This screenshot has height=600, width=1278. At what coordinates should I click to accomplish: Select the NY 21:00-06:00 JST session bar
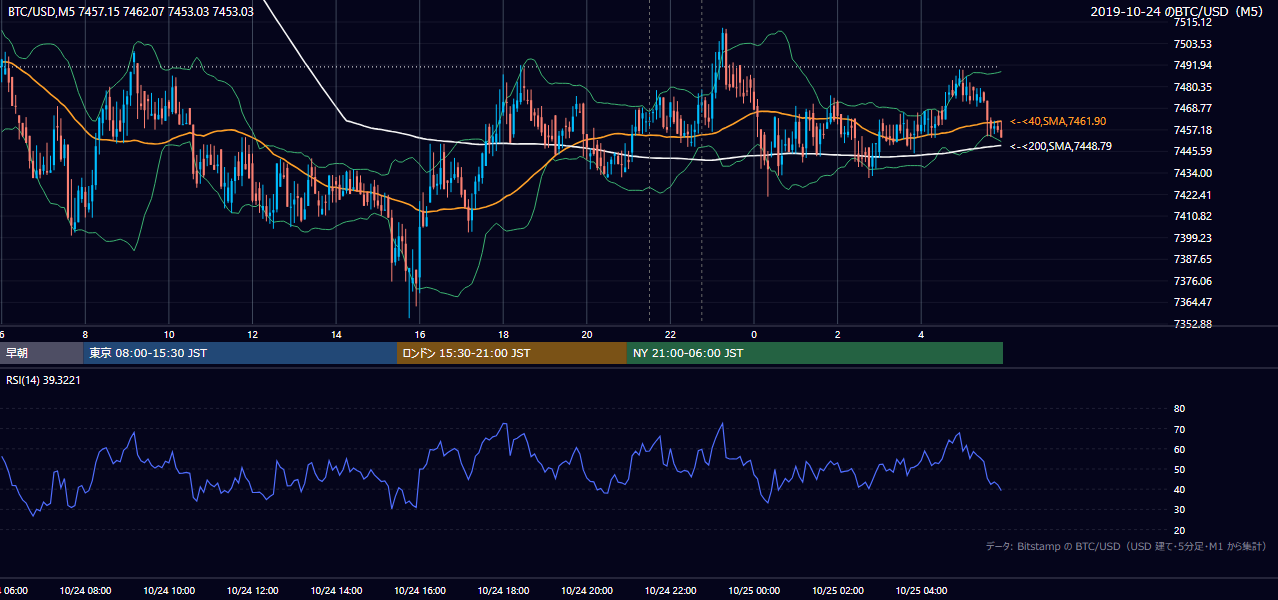[x=815, y=353]
